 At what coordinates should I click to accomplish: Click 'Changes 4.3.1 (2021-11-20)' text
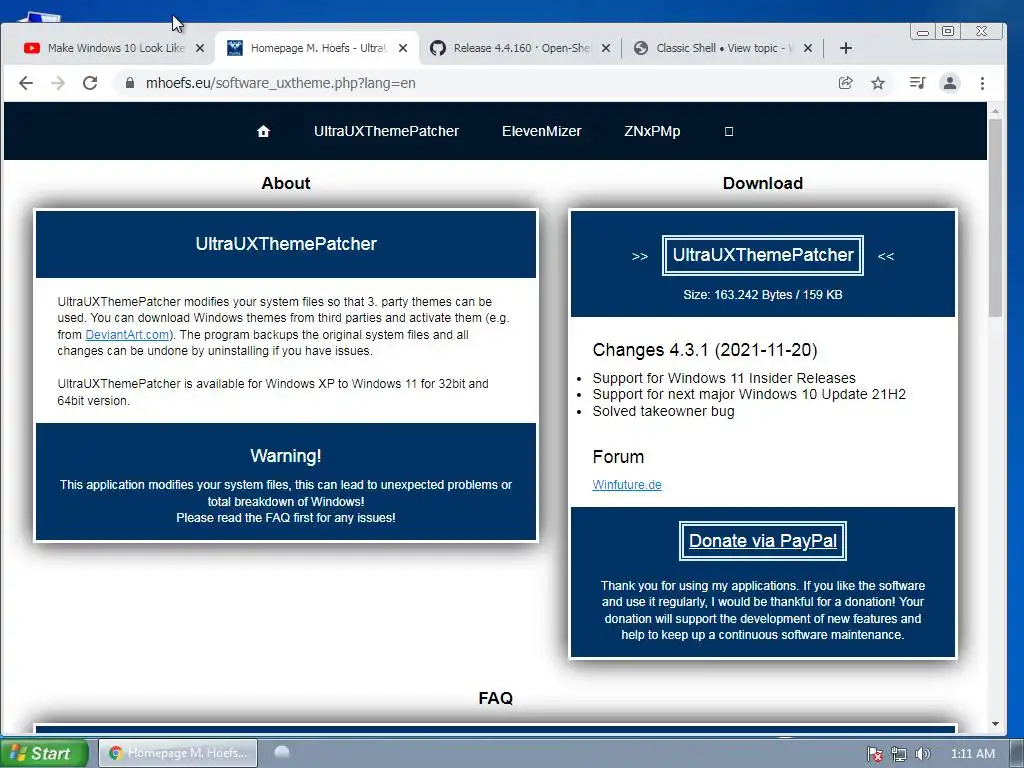705,350
